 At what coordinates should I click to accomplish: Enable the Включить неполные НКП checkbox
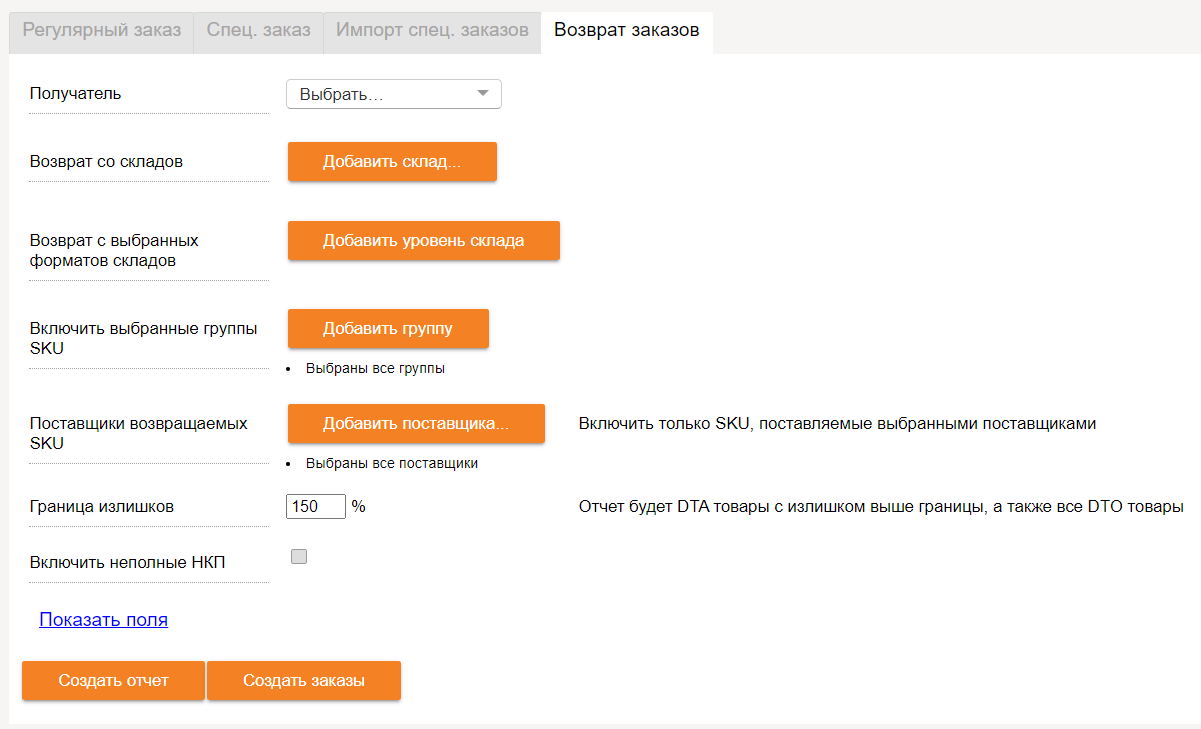point(299,557)
